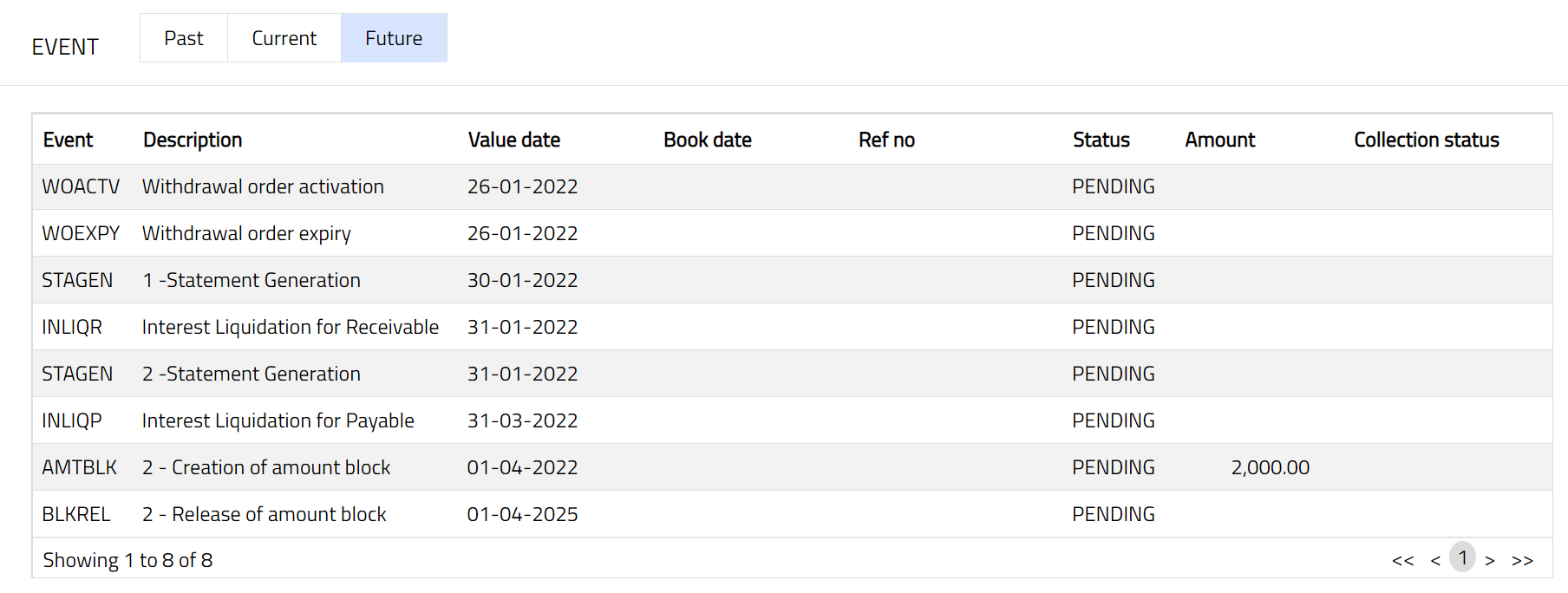Viewport: 1568px width, 593px height.
Task: Select the BLKREL Release of amount block row
Action: (264, 514)
